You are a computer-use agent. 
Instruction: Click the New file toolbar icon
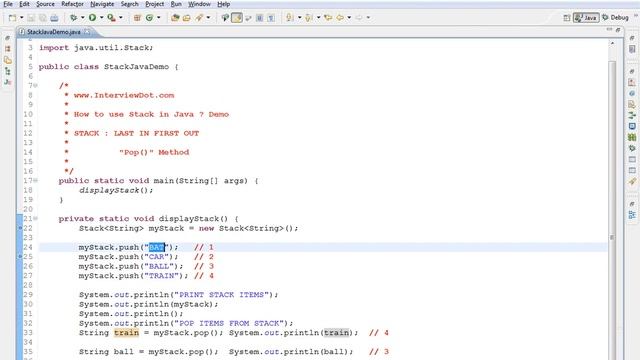[x=13, y=18]
